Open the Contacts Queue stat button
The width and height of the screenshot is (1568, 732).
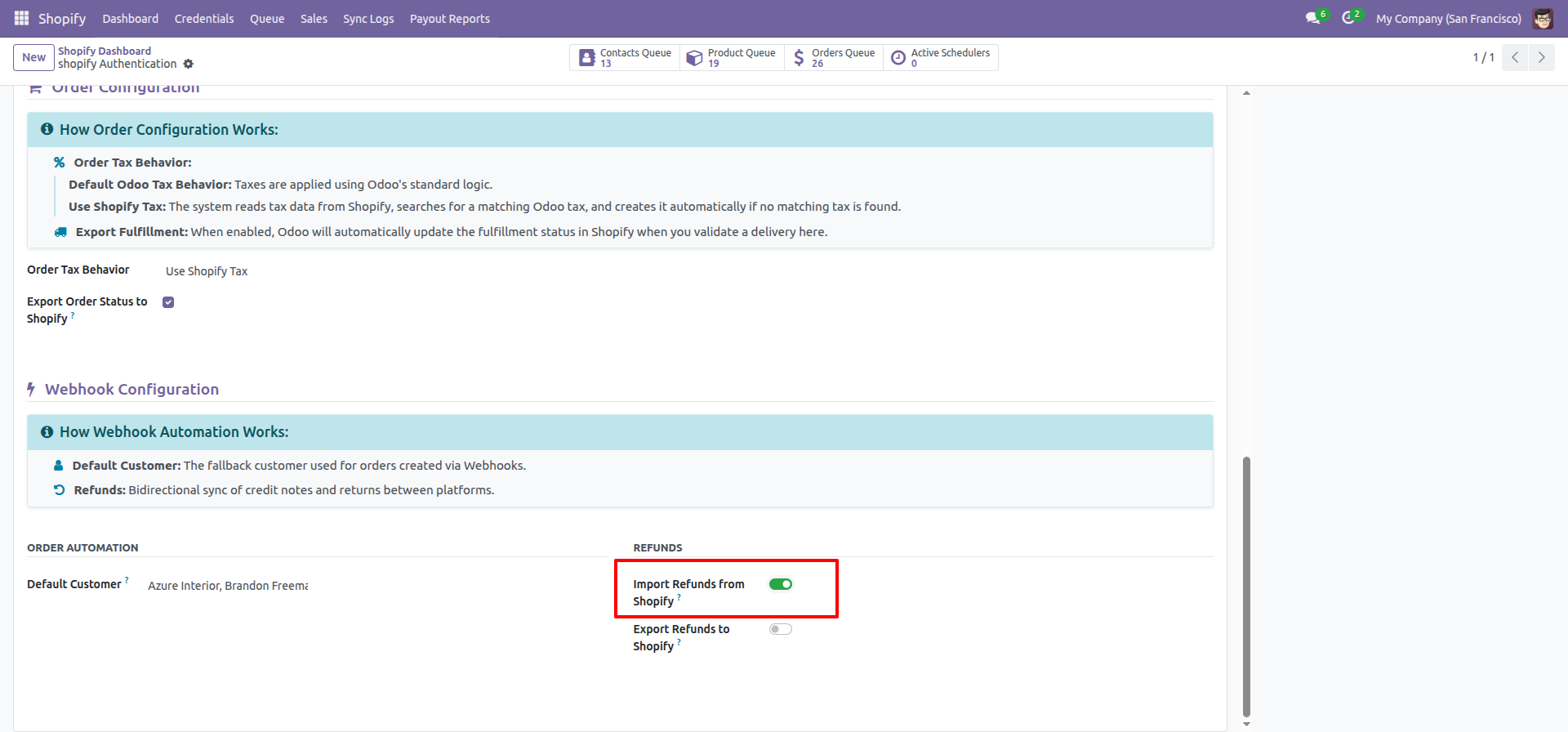pyautogui.click(x=625, y=57)
